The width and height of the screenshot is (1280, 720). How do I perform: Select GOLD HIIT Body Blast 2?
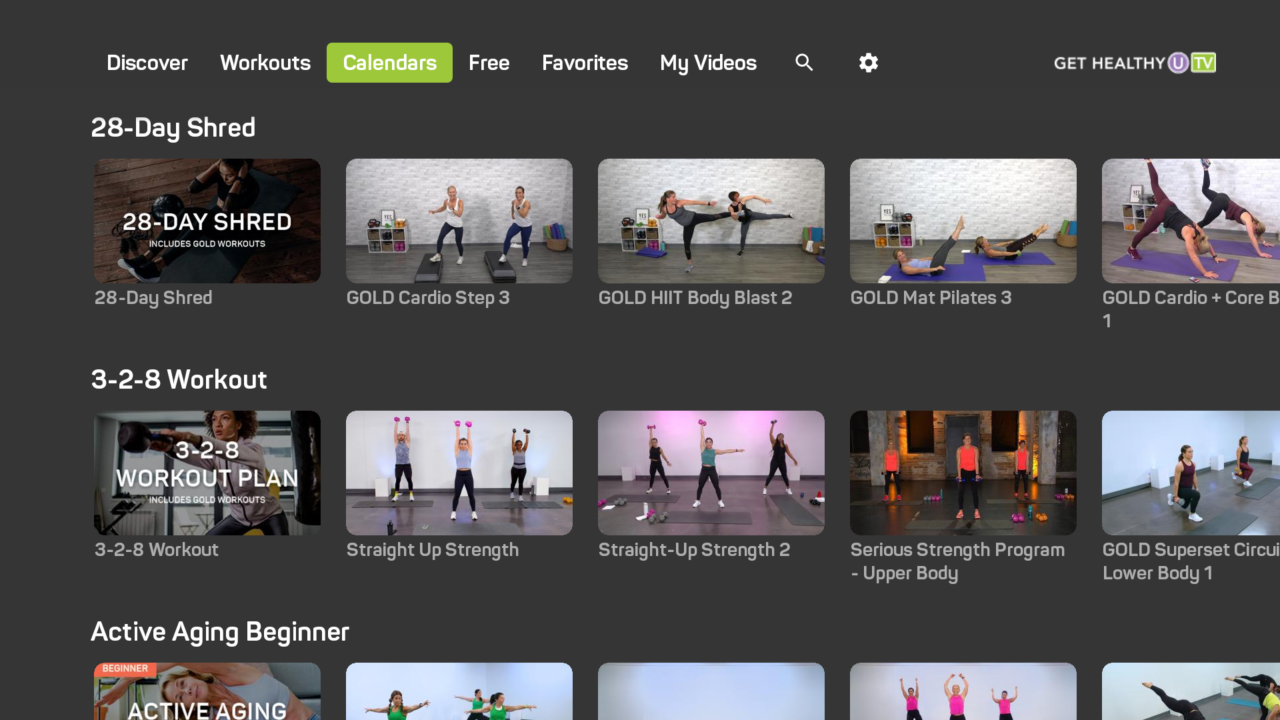pyautogui.click(x=710, y=220)
